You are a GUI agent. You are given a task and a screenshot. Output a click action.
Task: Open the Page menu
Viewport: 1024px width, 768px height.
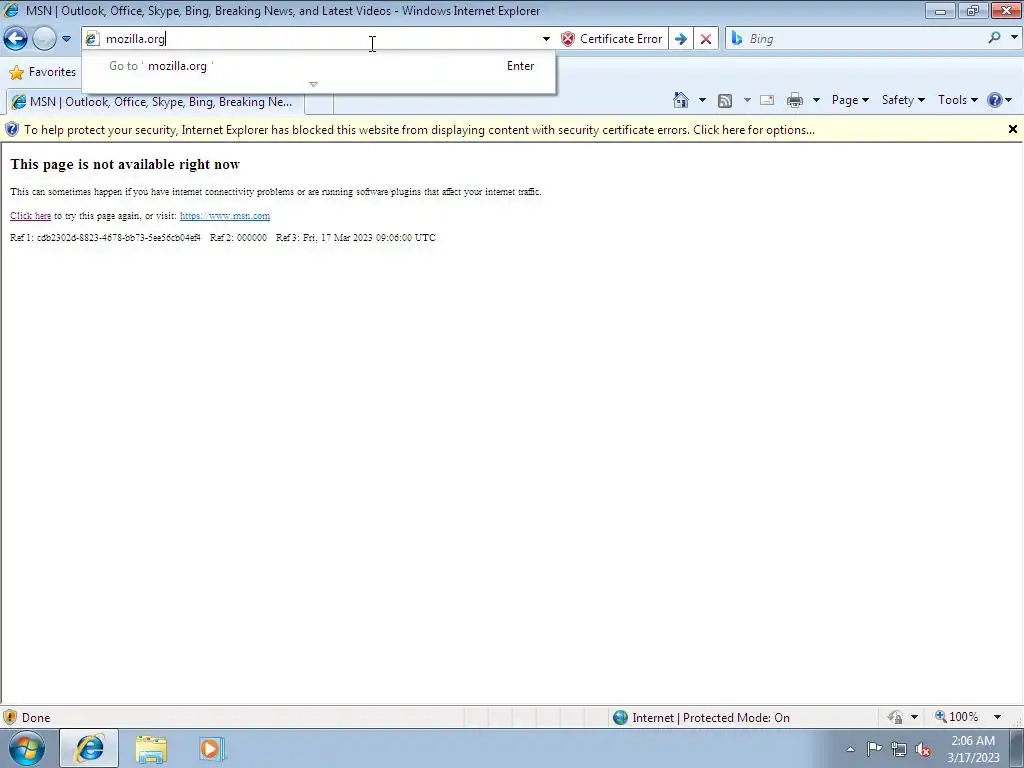click(850, 100)
